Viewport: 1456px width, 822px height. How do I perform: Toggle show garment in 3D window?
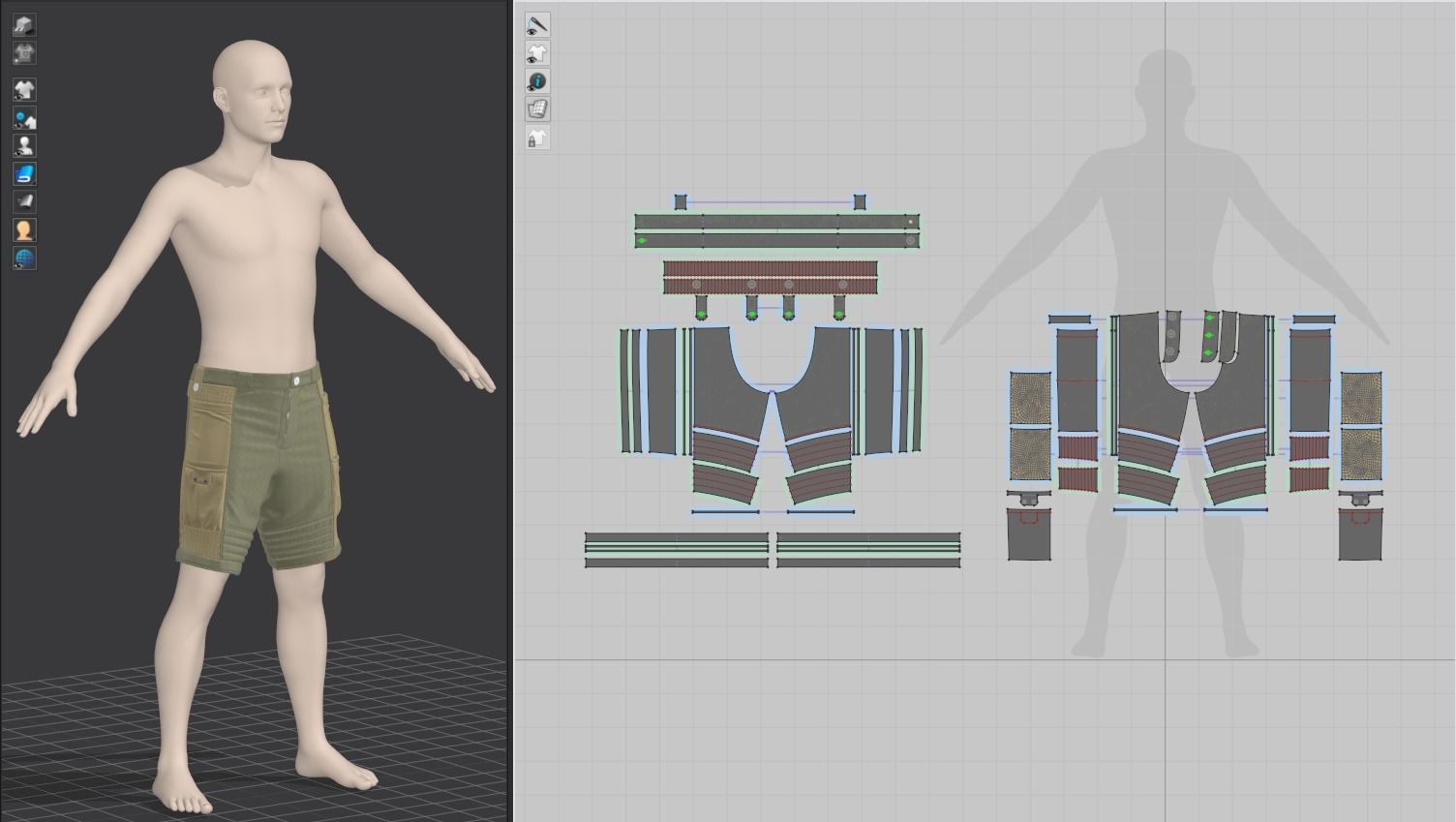24,90
